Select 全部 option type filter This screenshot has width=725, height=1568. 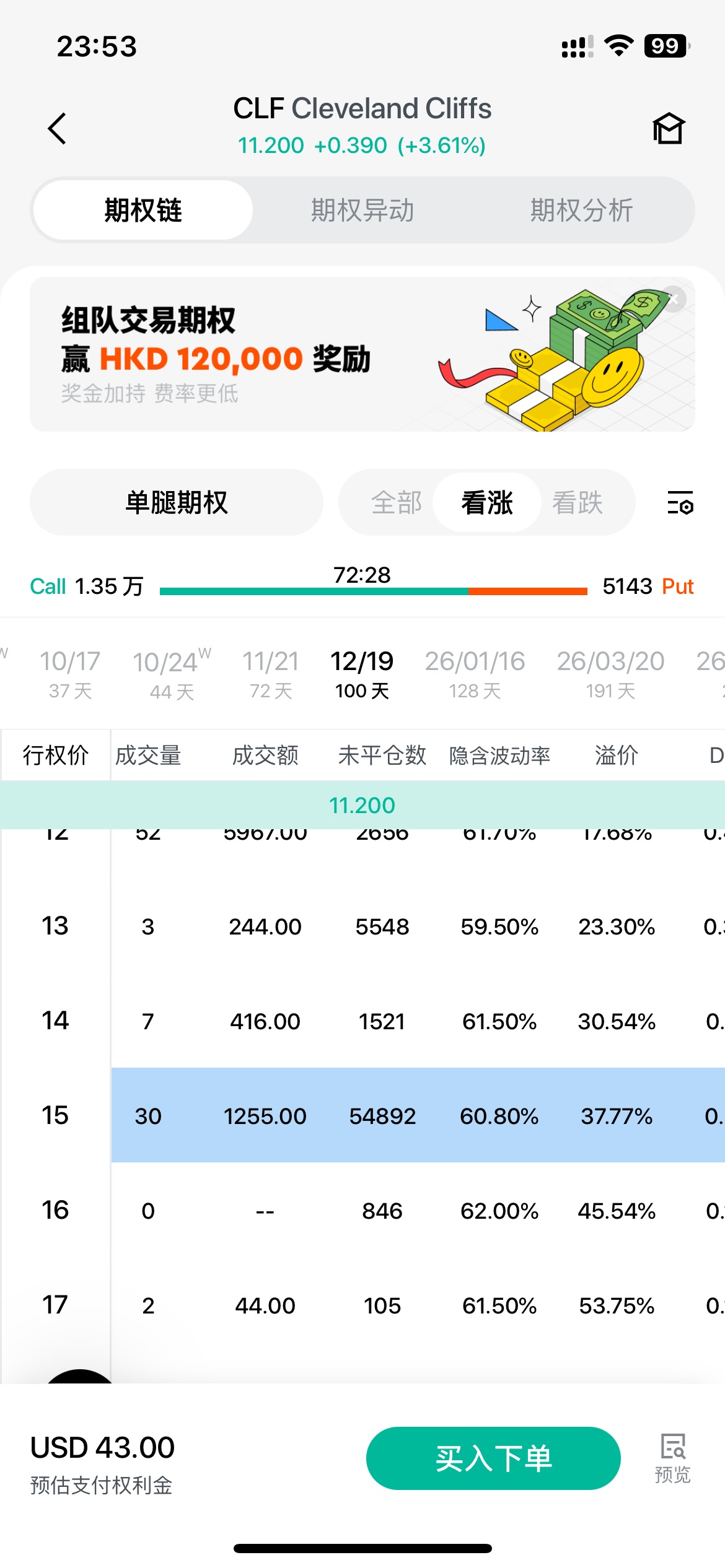coord(397,502)
